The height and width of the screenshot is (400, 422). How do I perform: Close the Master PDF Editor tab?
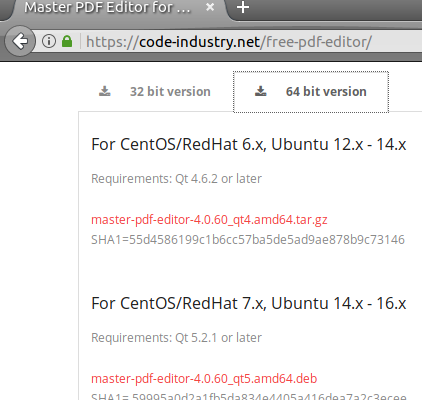point(210,7)
